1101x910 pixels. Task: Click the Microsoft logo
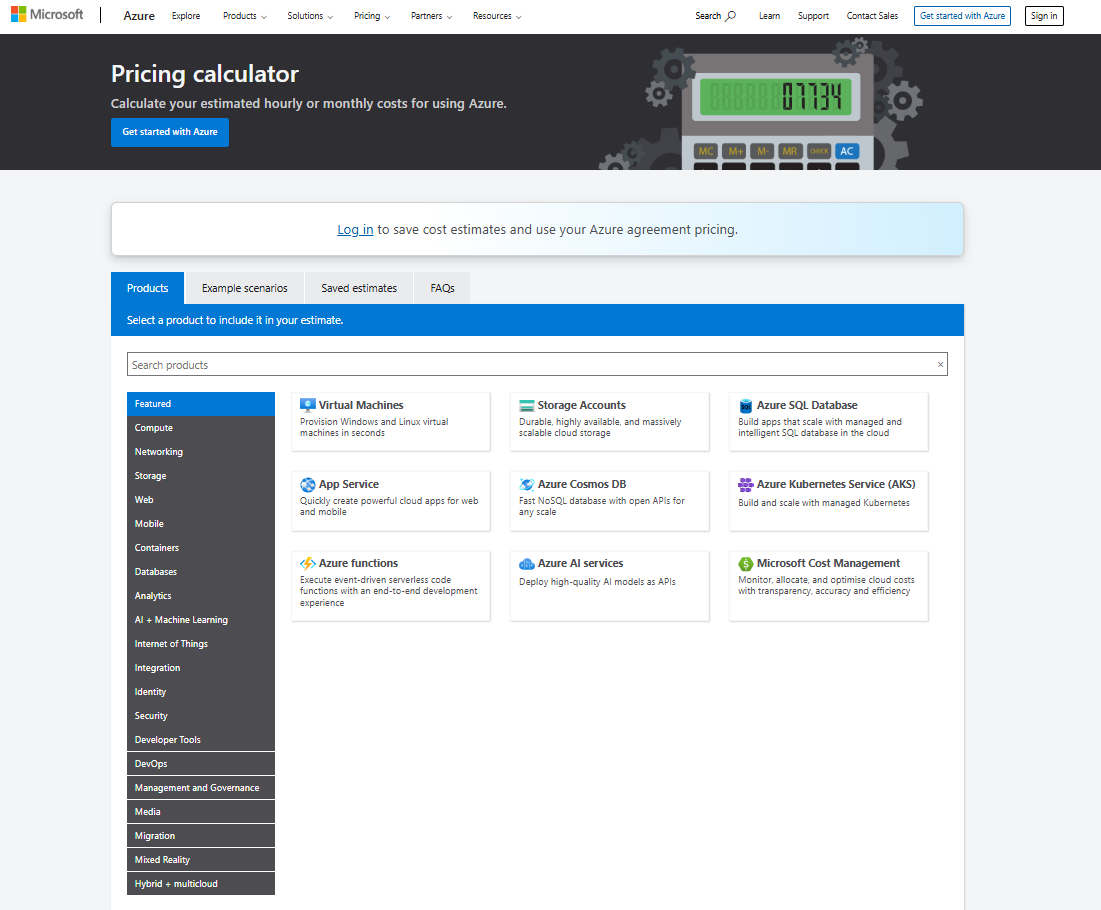(47, 14)
